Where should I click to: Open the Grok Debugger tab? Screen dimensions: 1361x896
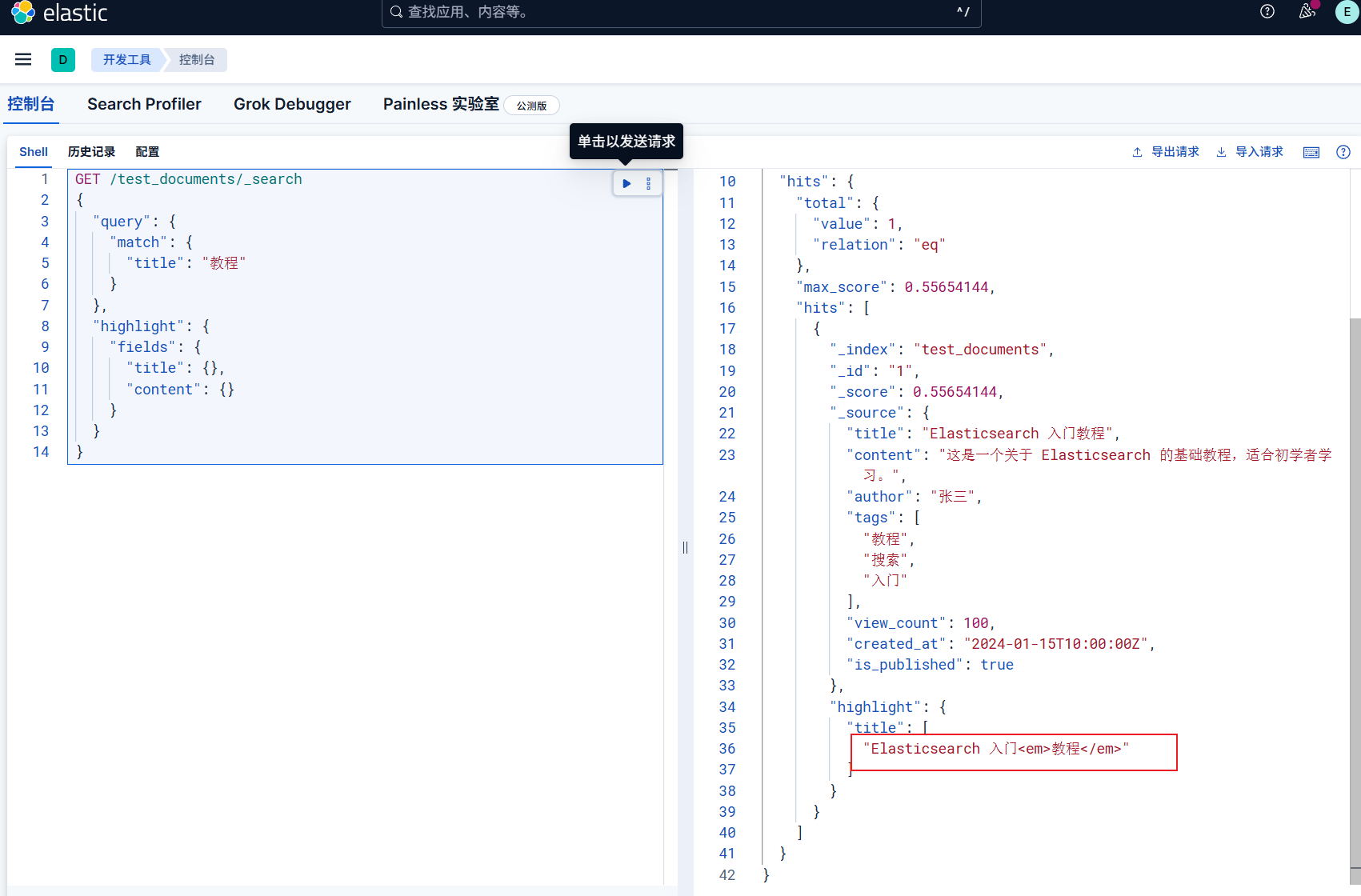coord(292,104)
